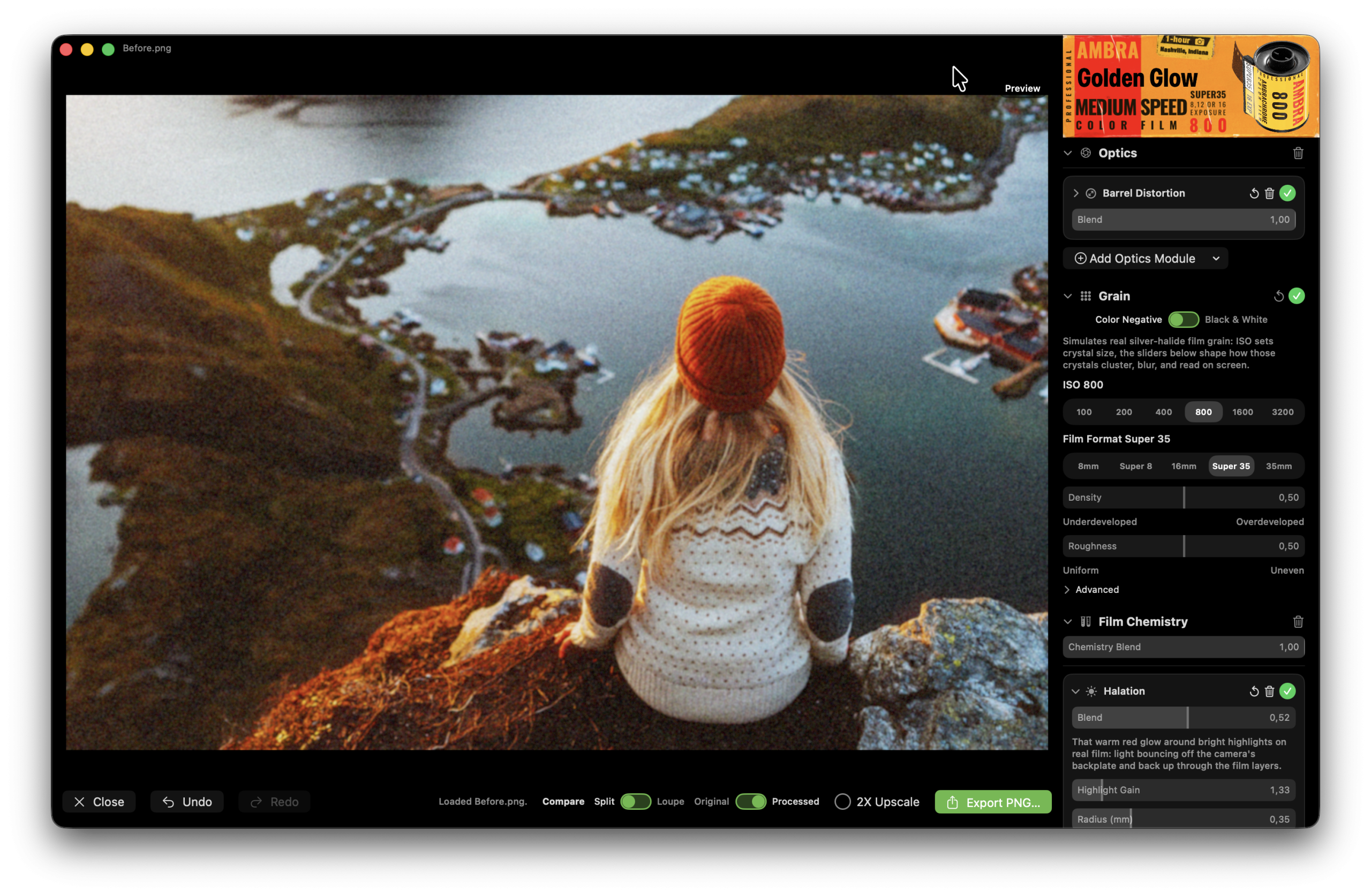Delete the Film Chemistry section
This screenshot has width=1371, height=896.
tap(1298, 622)
